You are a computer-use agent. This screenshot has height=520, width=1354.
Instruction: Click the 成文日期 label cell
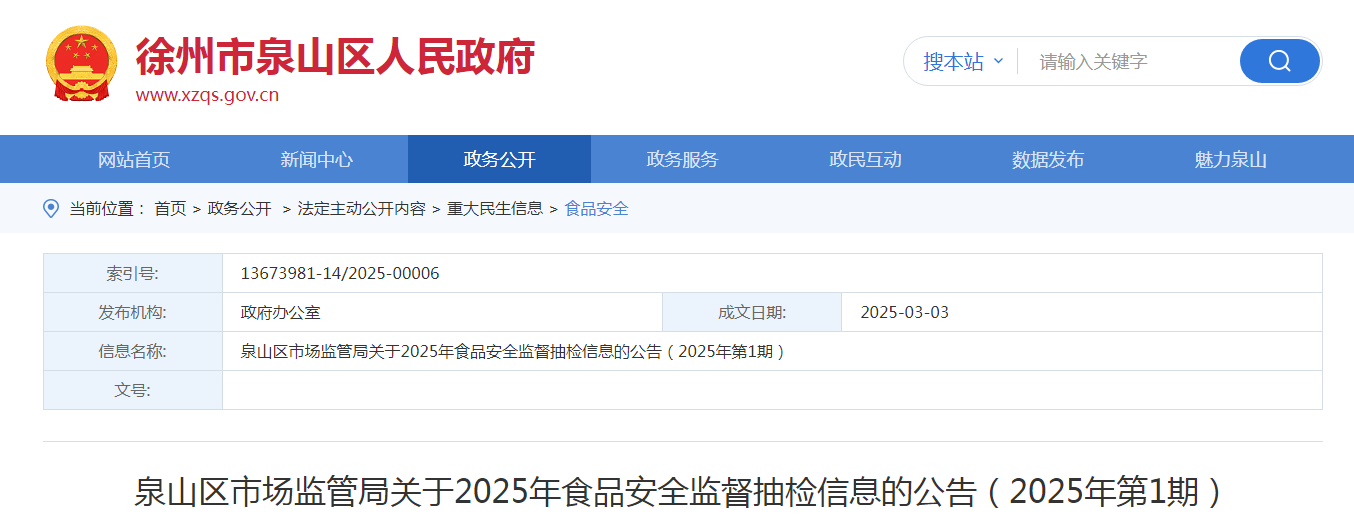click(752, 312)
